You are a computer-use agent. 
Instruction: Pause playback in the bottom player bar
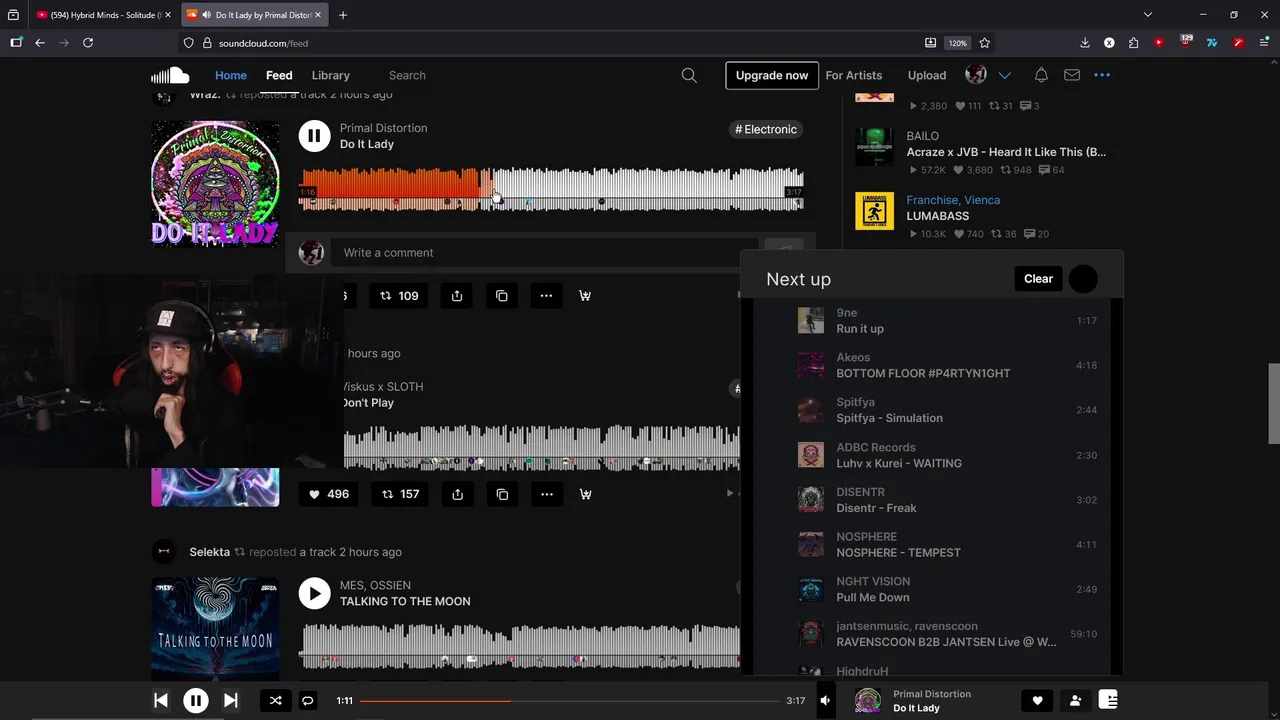coord(196,701)
